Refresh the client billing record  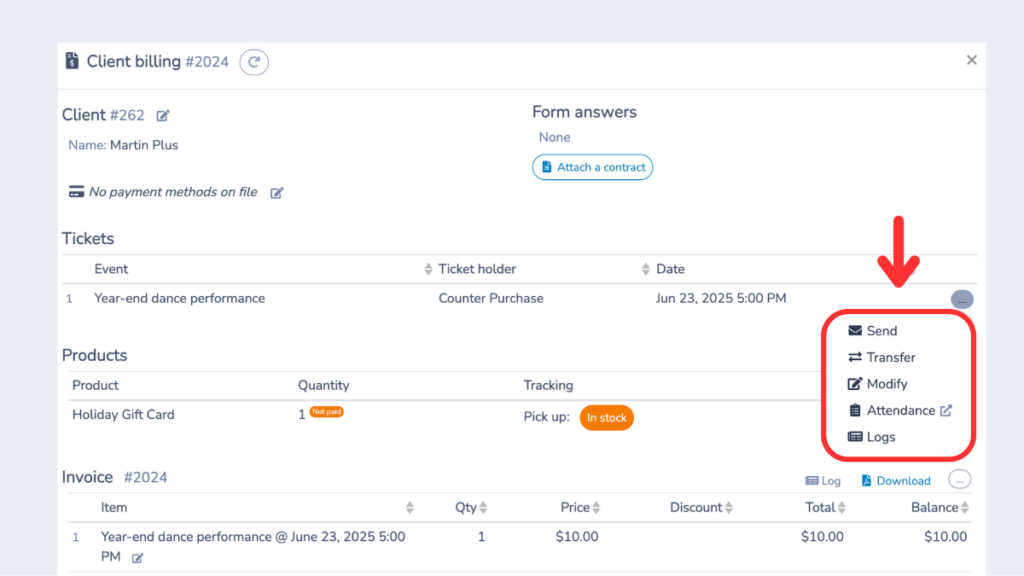[253, 61]
